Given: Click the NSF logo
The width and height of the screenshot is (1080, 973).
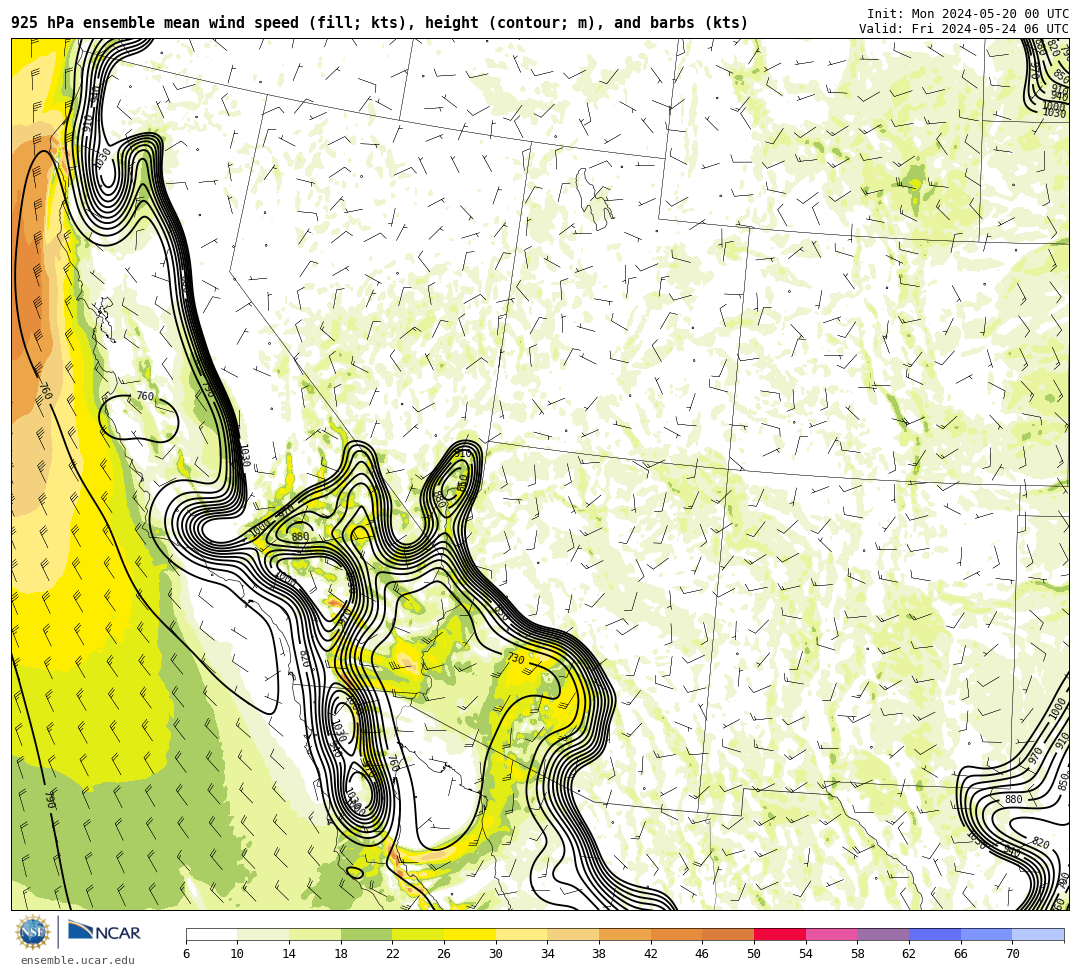Looking at the screenshot, I should pyautogui.click(x=33, y=932).
